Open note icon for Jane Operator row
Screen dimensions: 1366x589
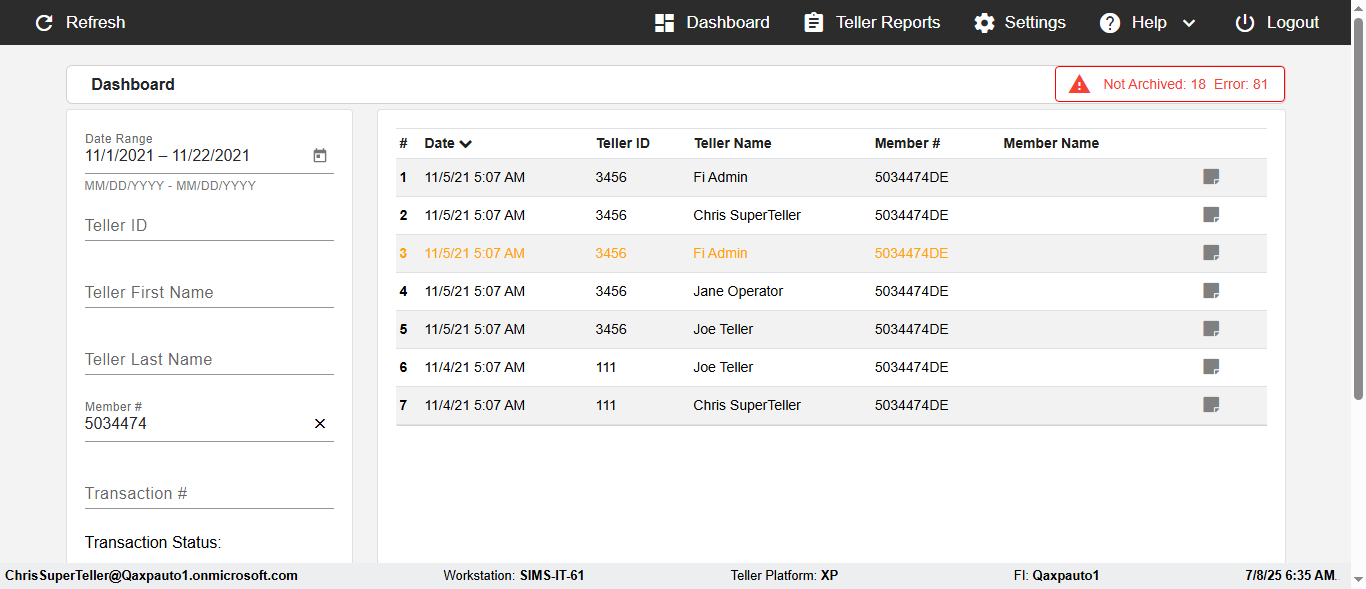[1211, 291]
